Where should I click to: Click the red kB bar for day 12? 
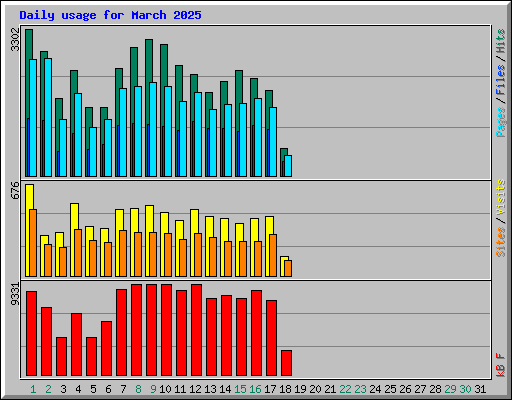click(196, 330)
